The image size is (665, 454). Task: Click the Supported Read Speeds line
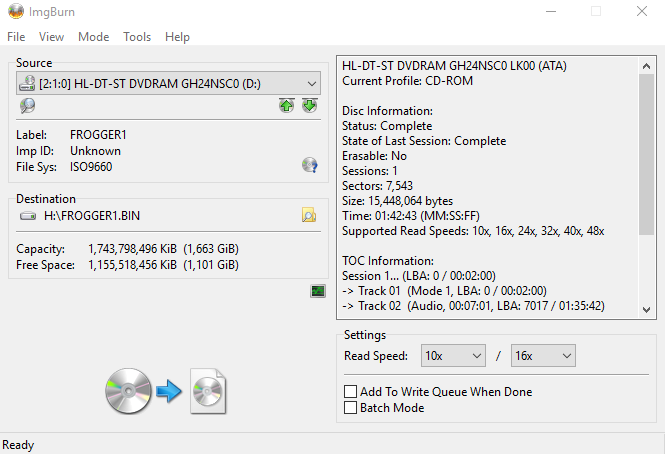(x=473, y=231)
